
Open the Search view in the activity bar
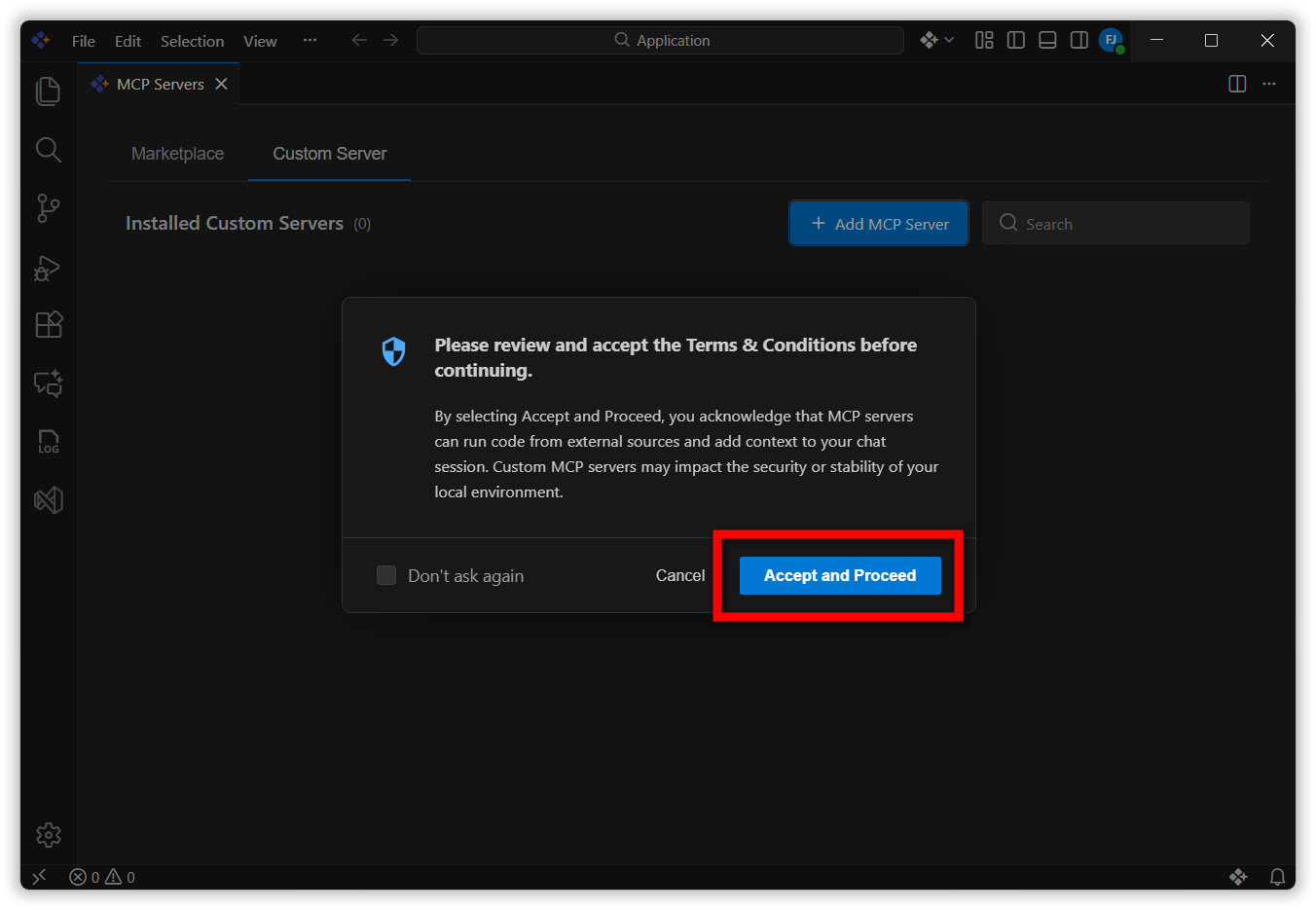tap(48, 150)
